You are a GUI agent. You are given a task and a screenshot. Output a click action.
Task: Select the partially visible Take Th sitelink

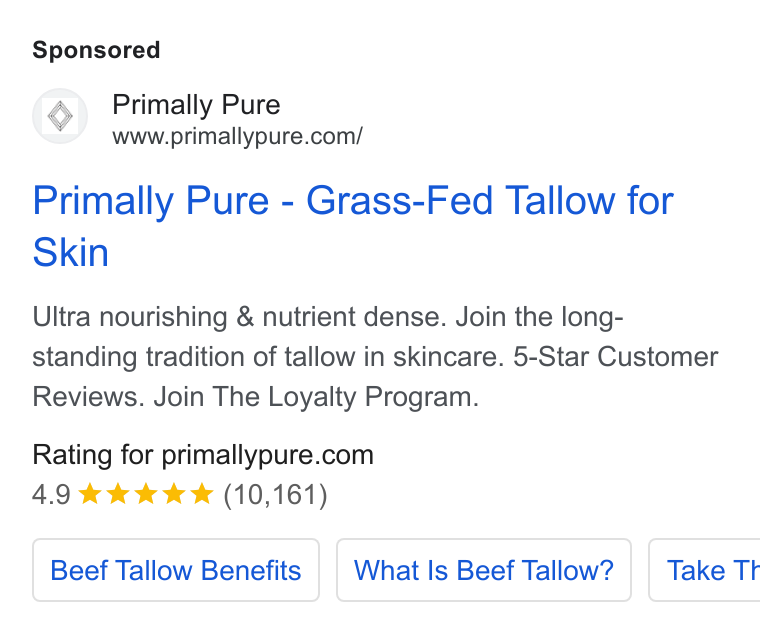[704, 570]
